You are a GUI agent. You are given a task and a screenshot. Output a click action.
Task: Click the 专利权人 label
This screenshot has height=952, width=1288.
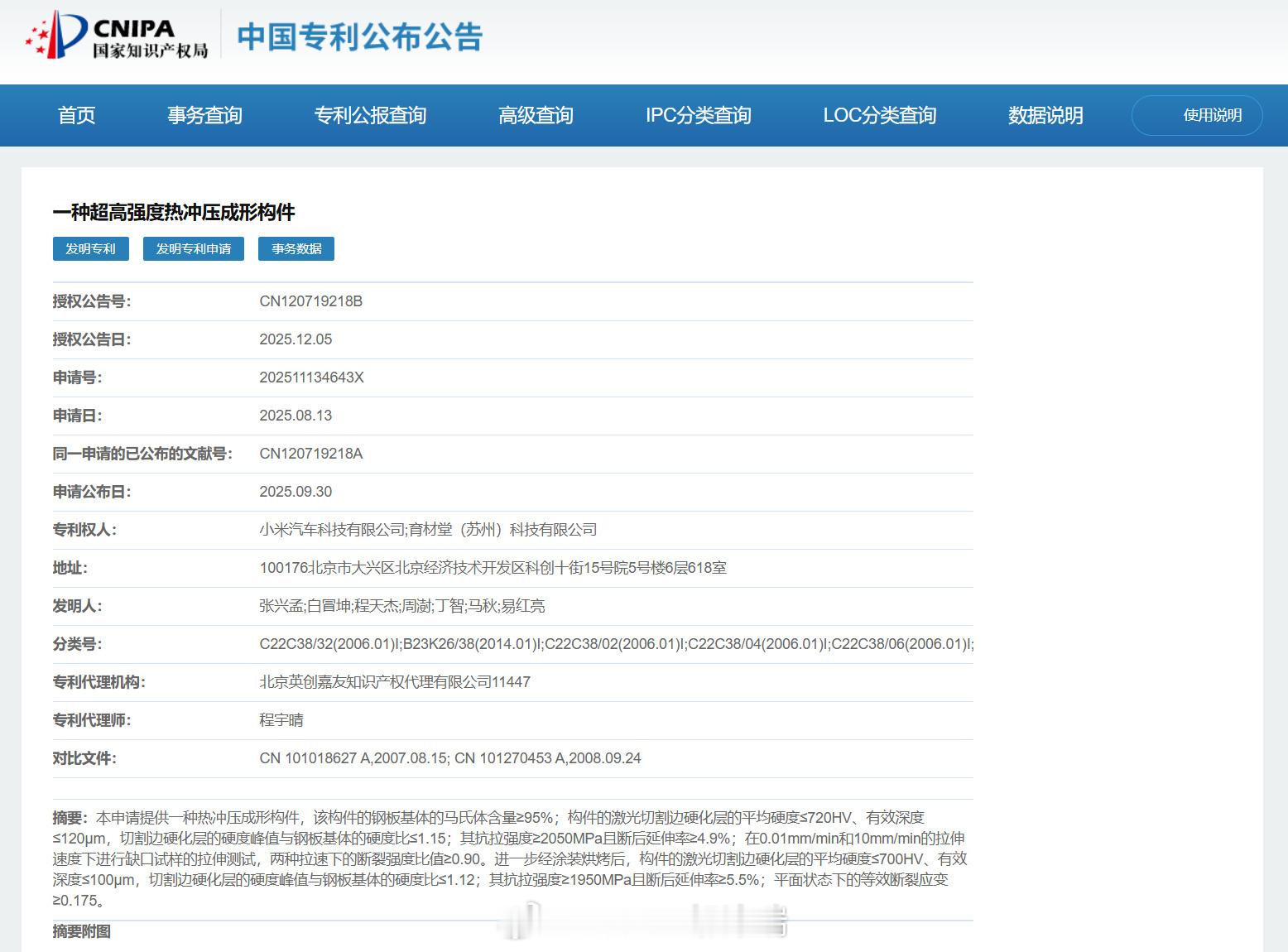[x=84, y=530]
